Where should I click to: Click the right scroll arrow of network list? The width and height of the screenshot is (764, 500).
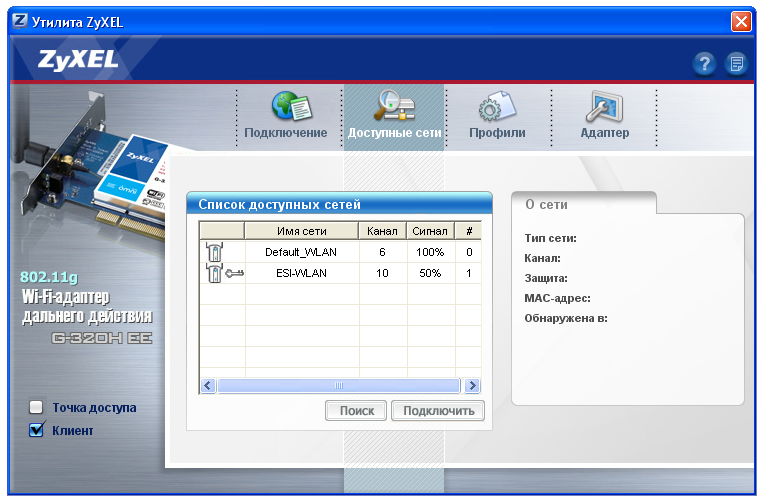[x=472, y=385]
